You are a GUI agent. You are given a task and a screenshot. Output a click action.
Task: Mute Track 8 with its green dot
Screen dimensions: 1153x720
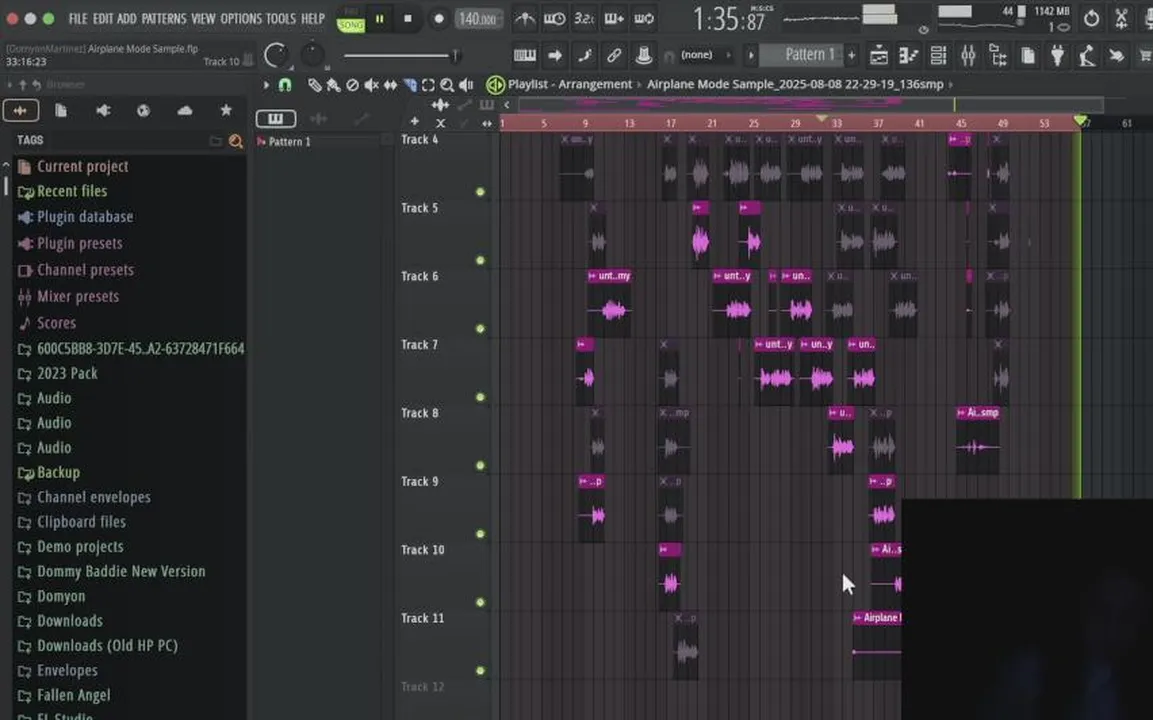click(x=480, y=466)
